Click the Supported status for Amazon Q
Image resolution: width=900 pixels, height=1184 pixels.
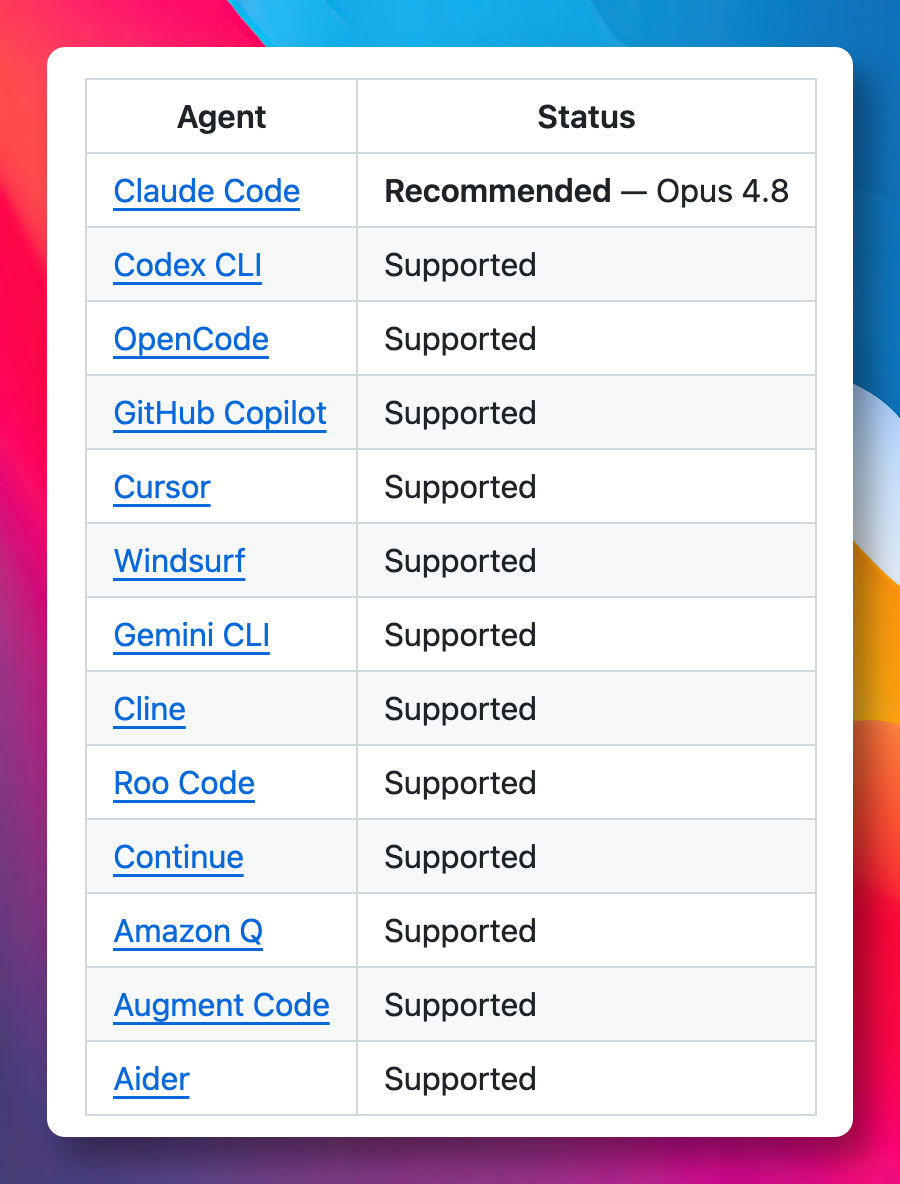[x=460, y=931]
